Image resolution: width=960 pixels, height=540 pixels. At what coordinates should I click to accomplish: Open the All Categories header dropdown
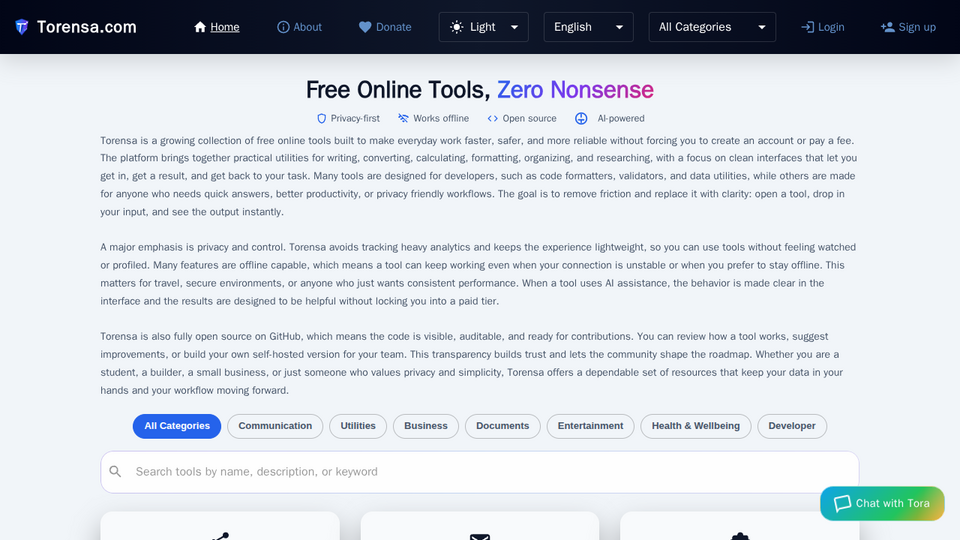pos(712,27)
